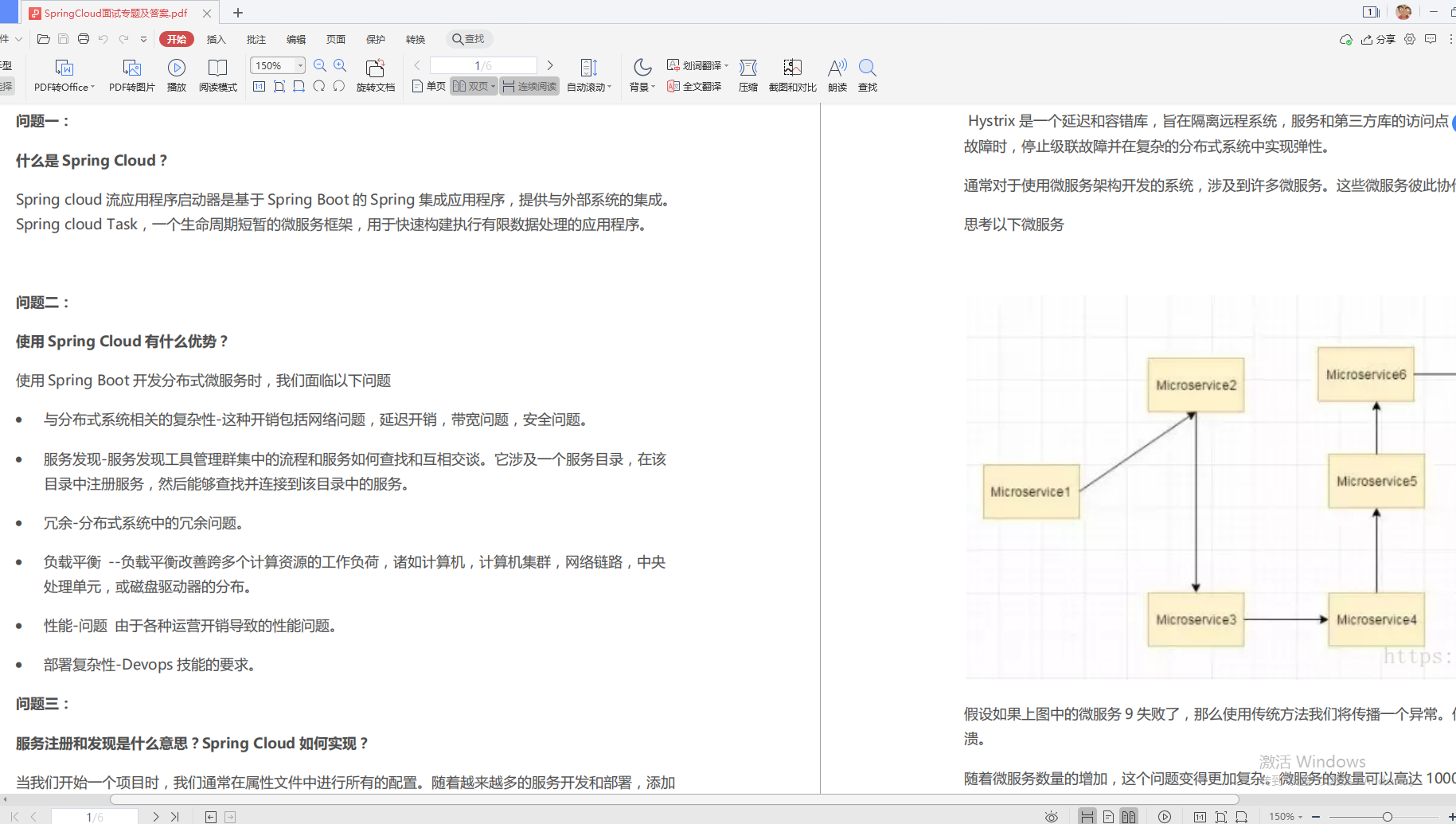This screenshot has width=1456, height=824.
Task: Start slideshow with 播放 button
Action: point(177,76)
